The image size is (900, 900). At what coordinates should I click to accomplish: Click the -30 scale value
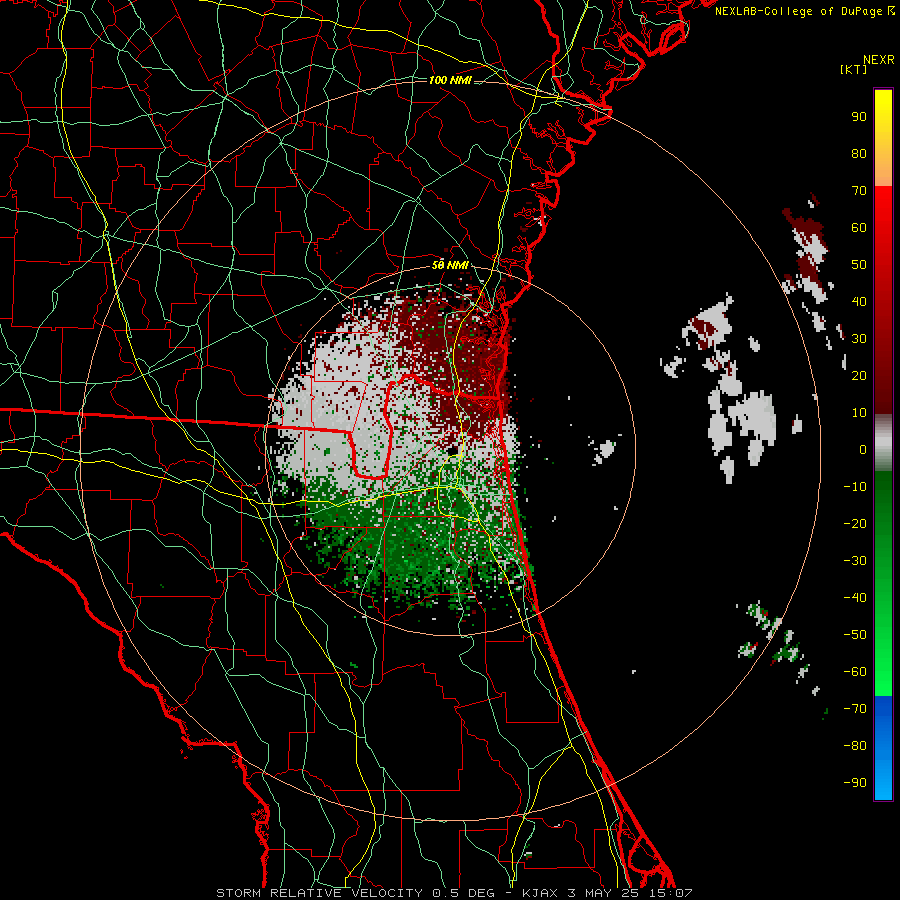point(855,561)
